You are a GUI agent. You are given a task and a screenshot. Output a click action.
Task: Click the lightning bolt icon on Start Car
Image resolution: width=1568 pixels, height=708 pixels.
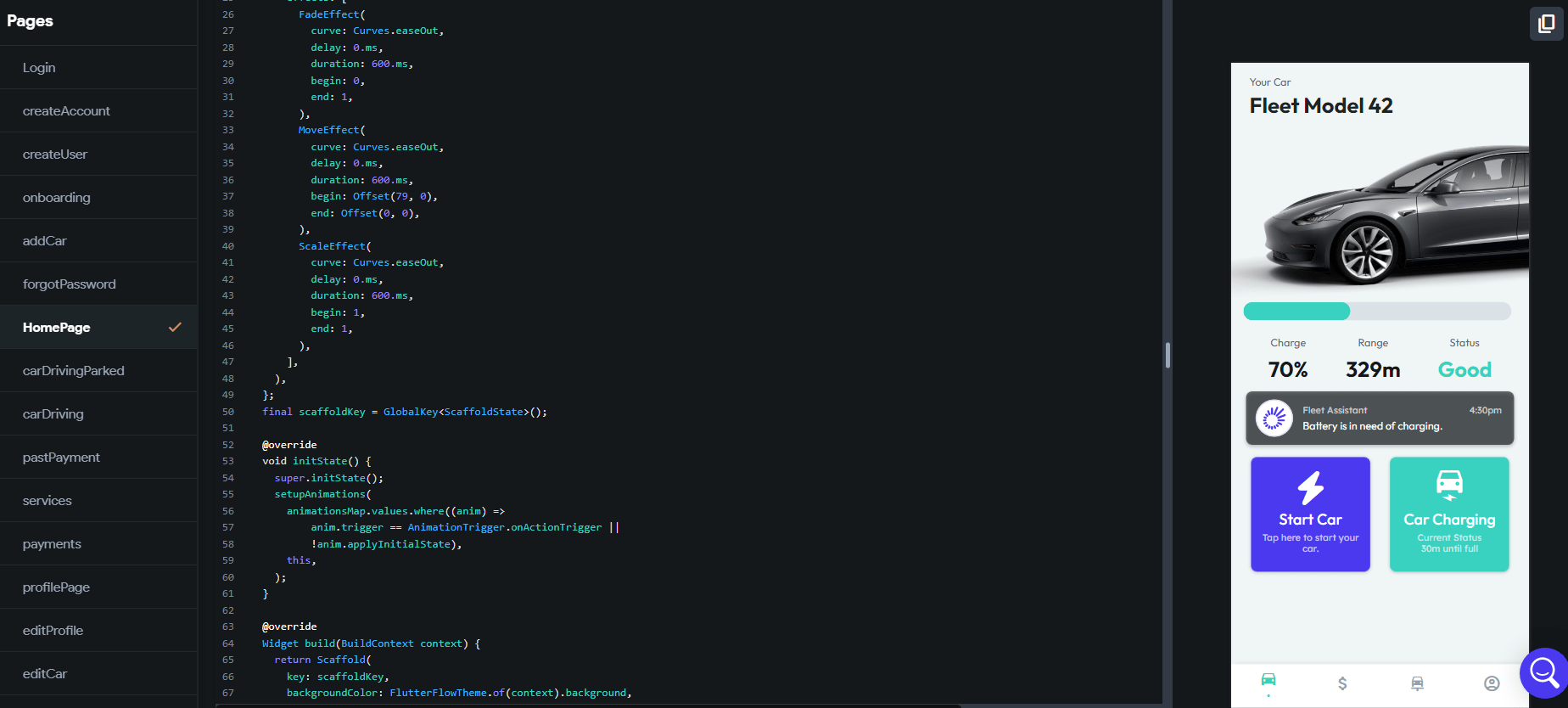click(1311, 487)
